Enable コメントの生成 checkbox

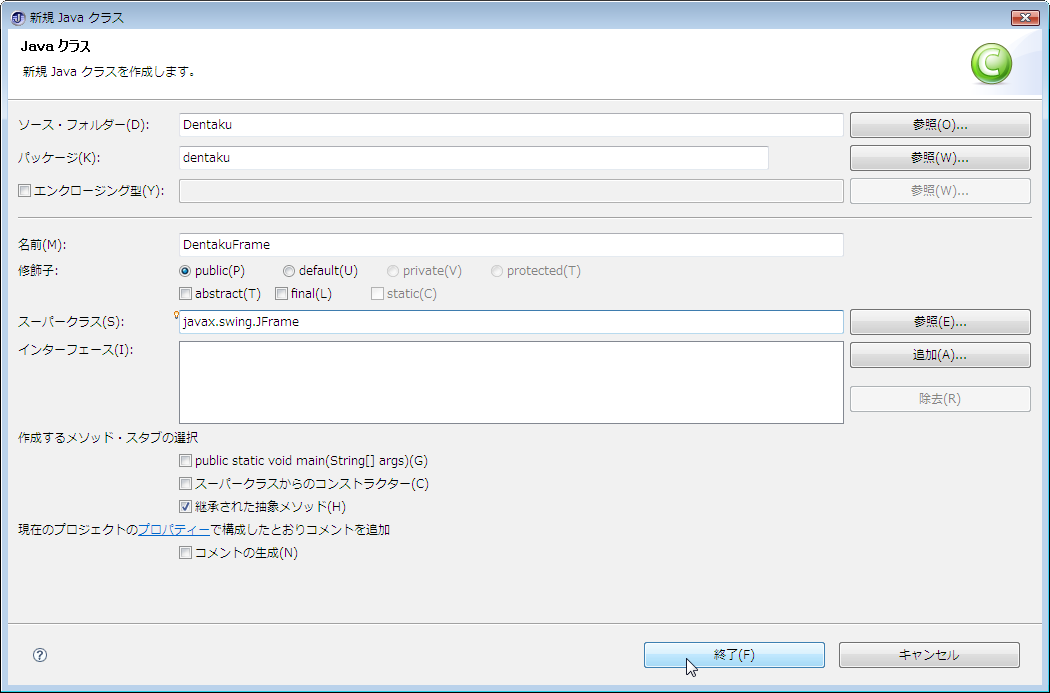coord(185,553)
